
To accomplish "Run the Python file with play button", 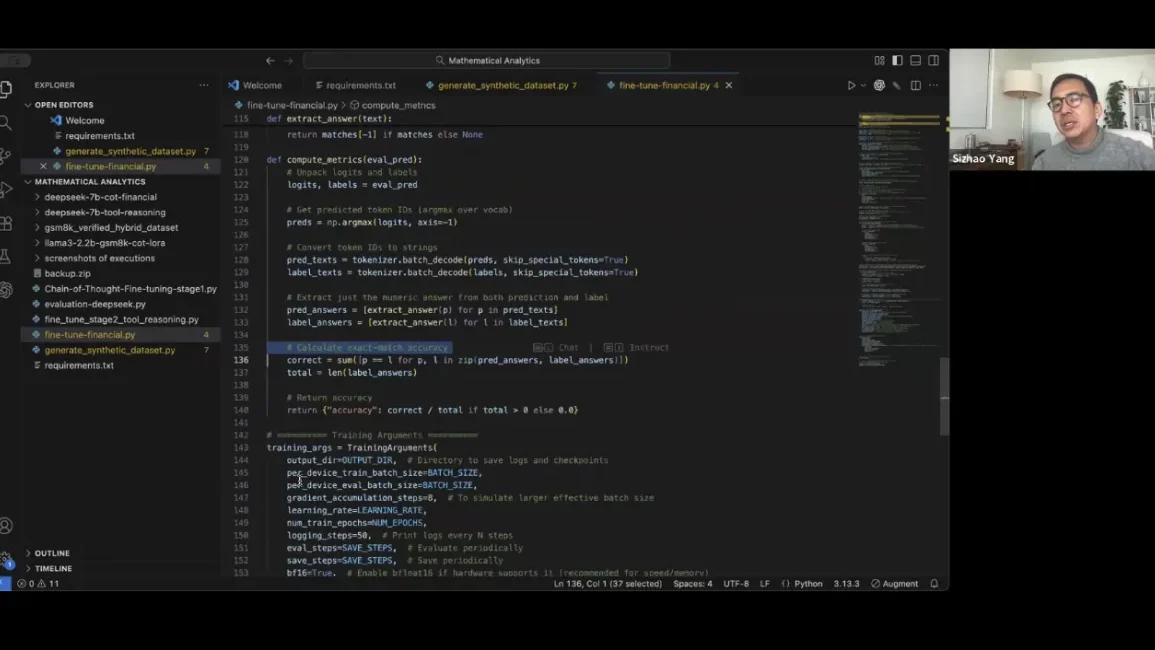I will [x=851, y=85].
